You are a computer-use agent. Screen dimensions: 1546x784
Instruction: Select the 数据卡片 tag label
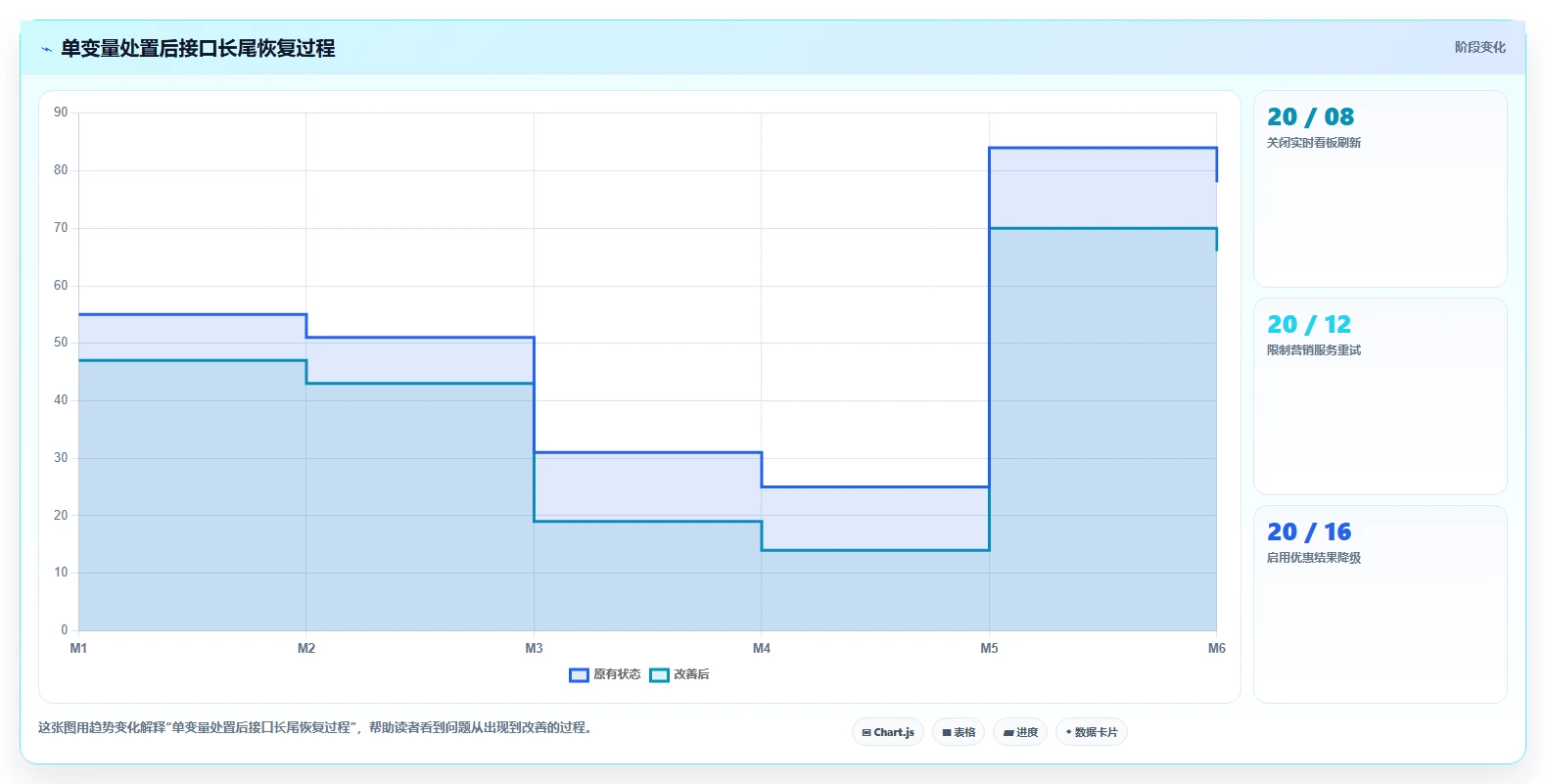[1096, 732]
